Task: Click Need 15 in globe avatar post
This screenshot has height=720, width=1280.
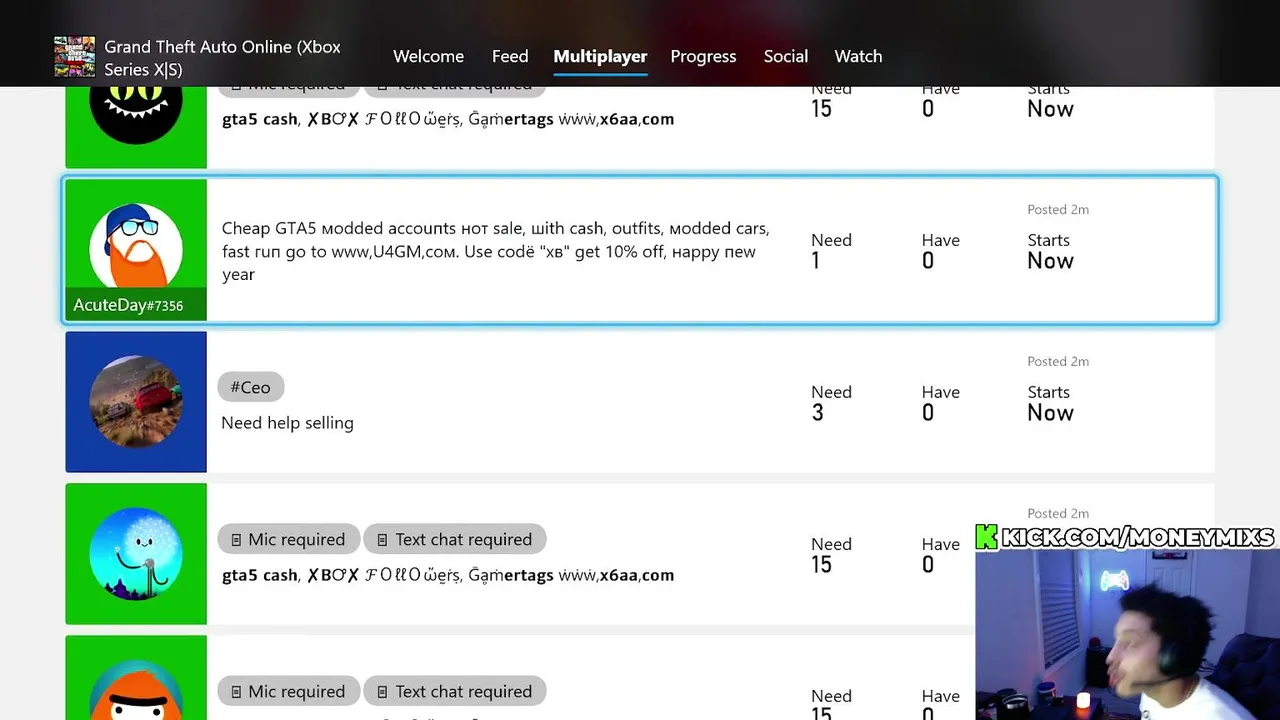Action: (831, 555)
